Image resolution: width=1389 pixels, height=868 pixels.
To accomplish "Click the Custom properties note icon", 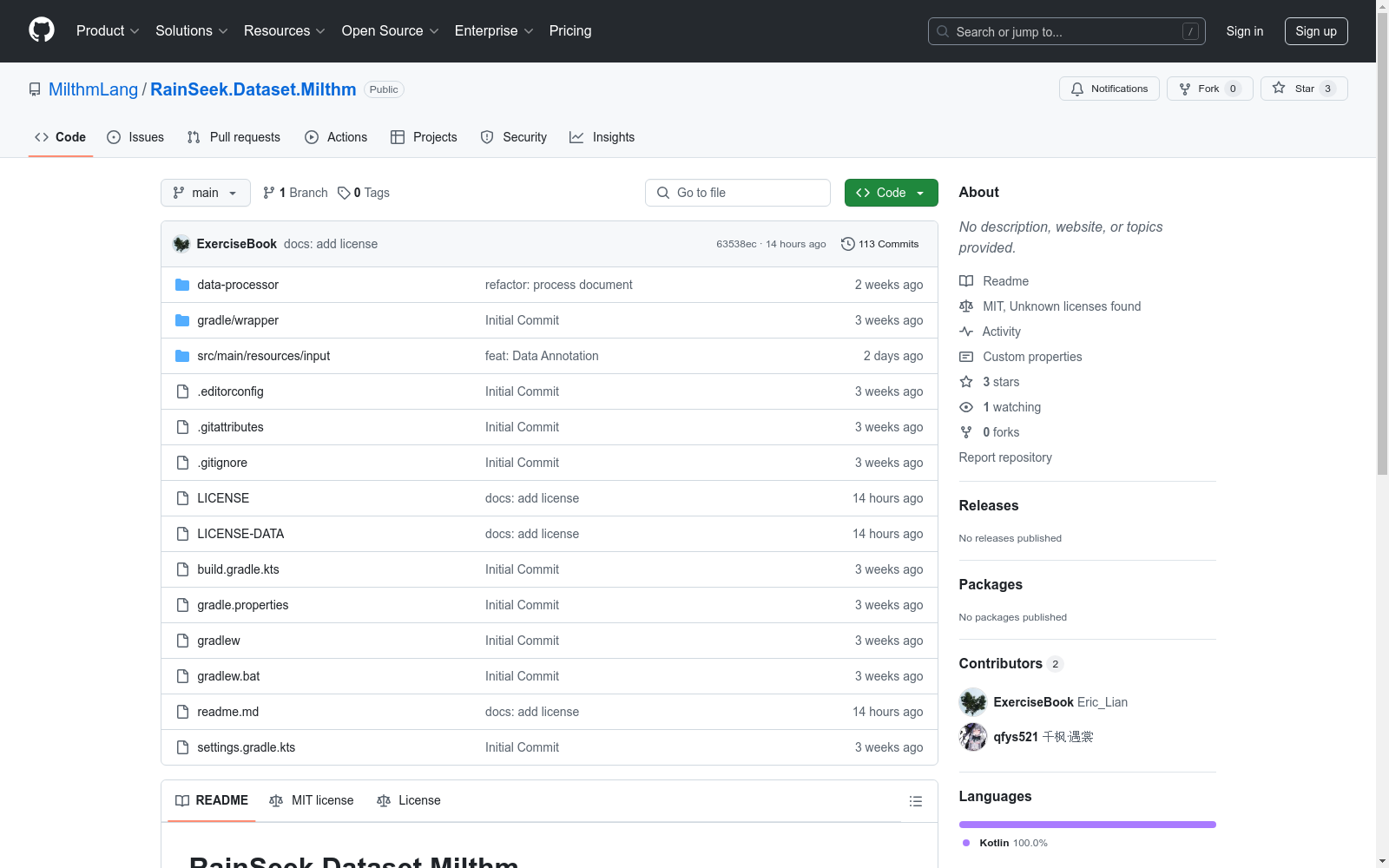I will click(x=966, y=357).
